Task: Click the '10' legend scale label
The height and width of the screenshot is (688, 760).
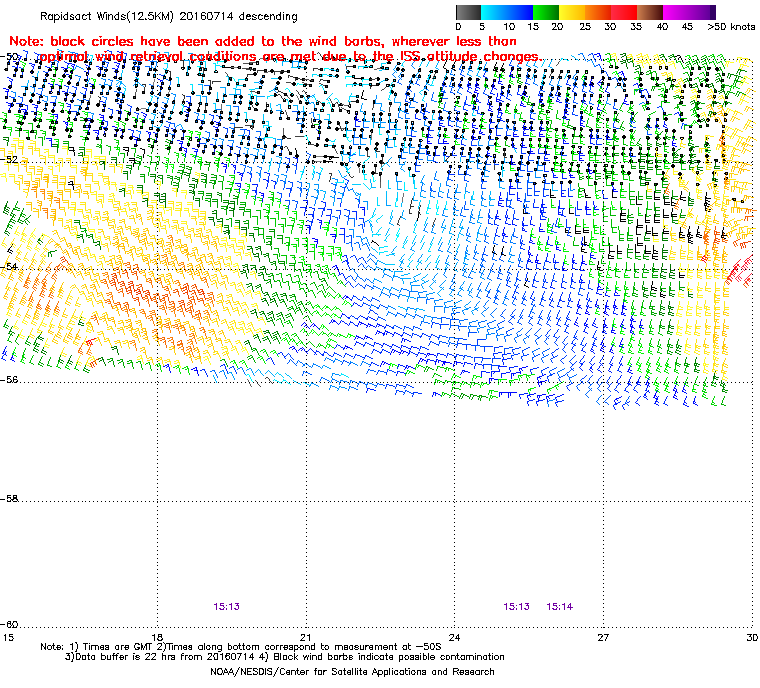Action: coord(509,27)
